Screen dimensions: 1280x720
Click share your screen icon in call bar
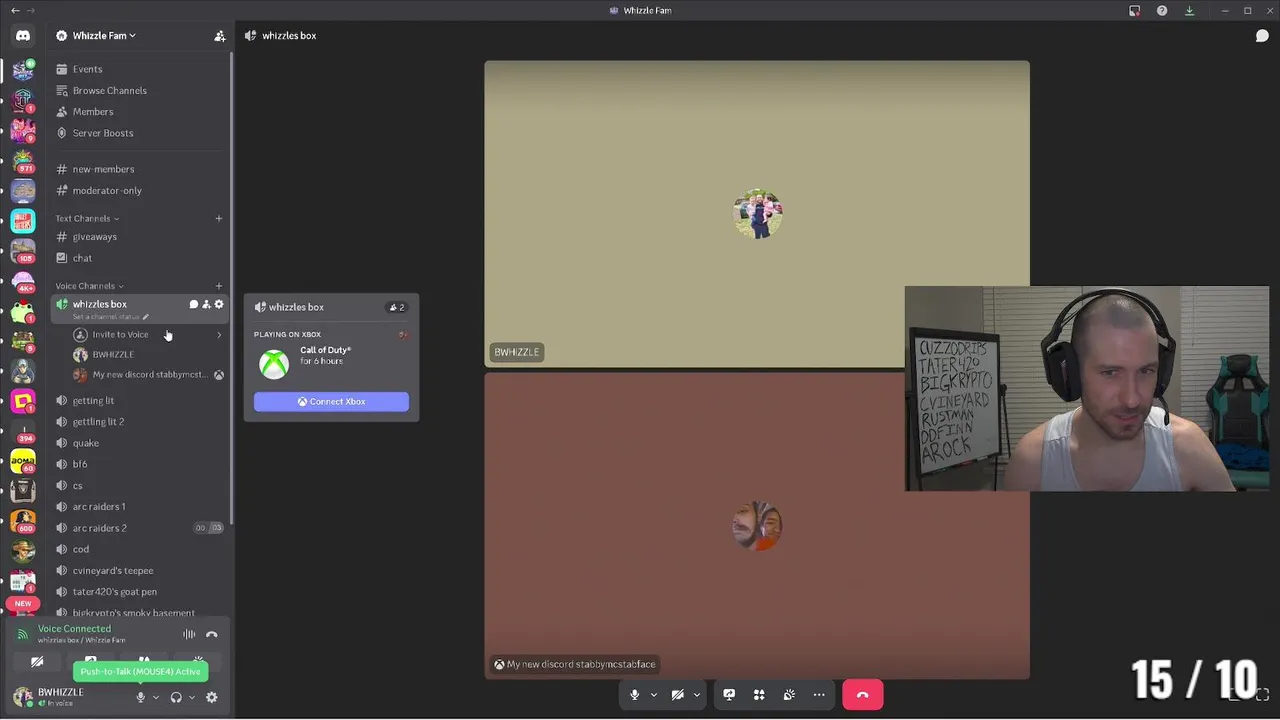coord(729,695)
